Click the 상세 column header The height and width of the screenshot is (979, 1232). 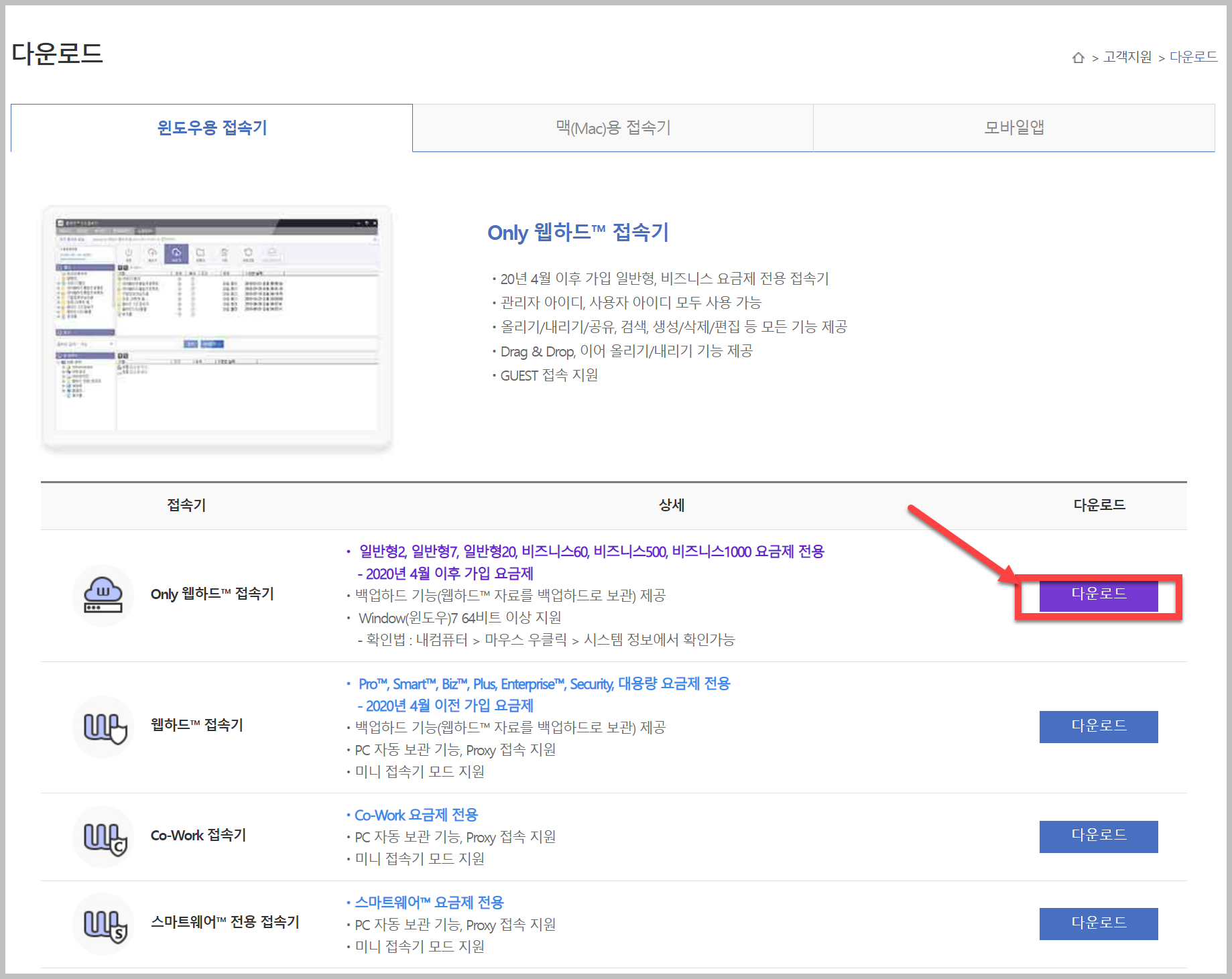click(x=672, y=505)
